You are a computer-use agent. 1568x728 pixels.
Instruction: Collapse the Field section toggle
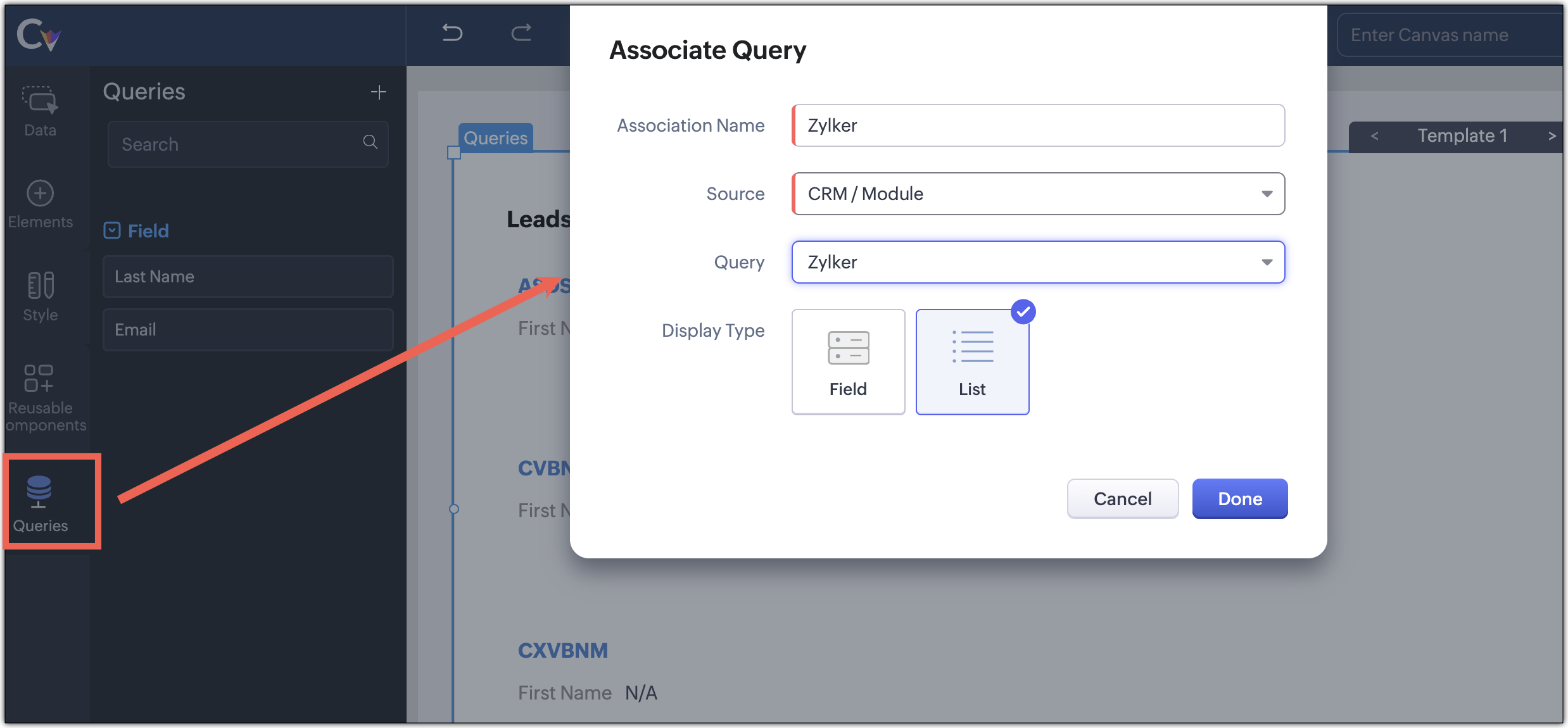(x=112, y=230)
